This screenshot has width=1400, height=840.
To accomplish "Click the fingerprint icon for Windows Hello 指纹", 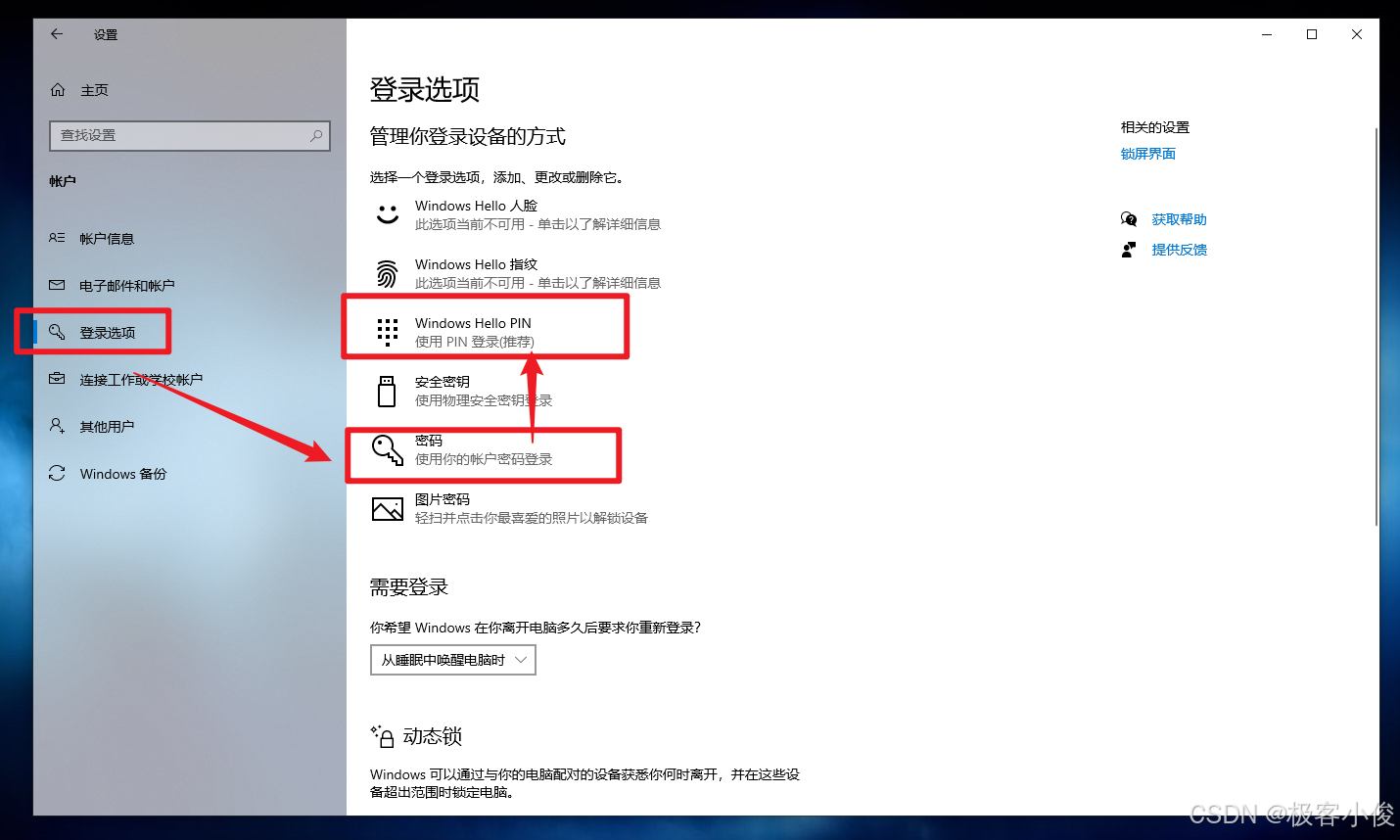I will coord(388,273).
